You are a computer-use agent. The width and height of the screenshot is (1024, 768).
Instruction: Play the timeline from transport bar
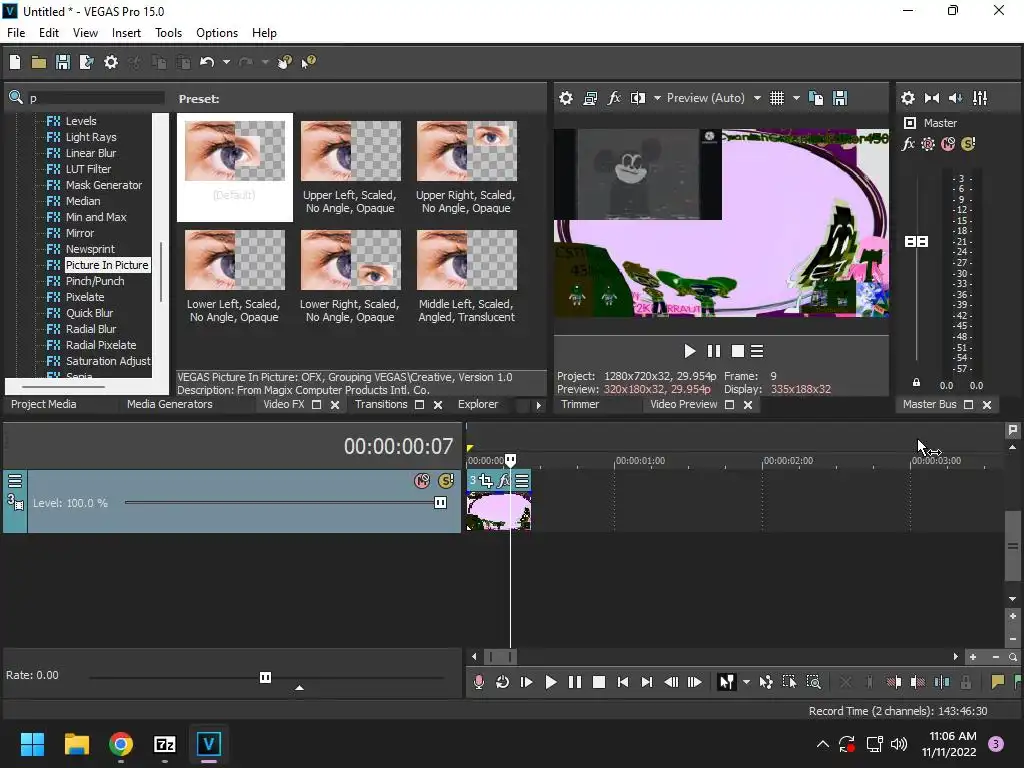point(551,682)
